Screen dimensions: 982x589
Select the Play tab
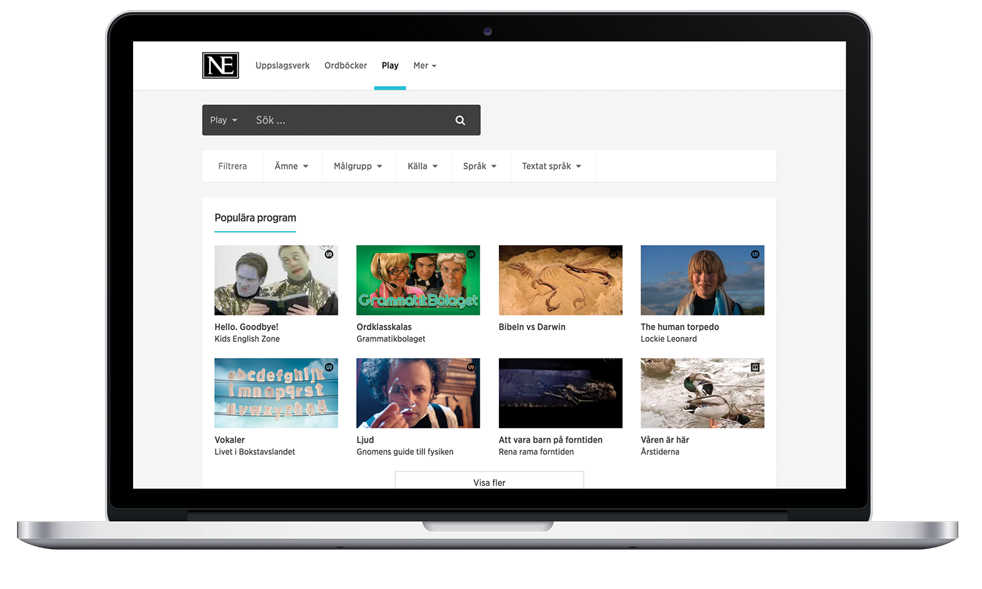coord(390,66)
